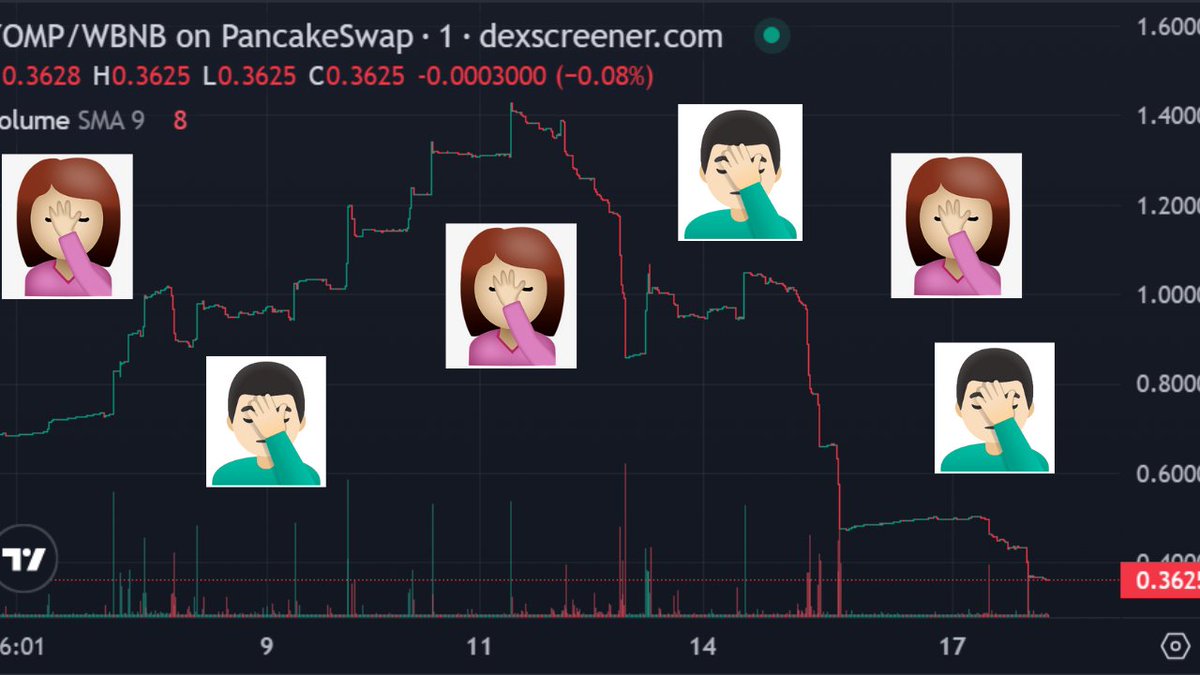Click the date label 14 on time axis

(x=703, y=647)
